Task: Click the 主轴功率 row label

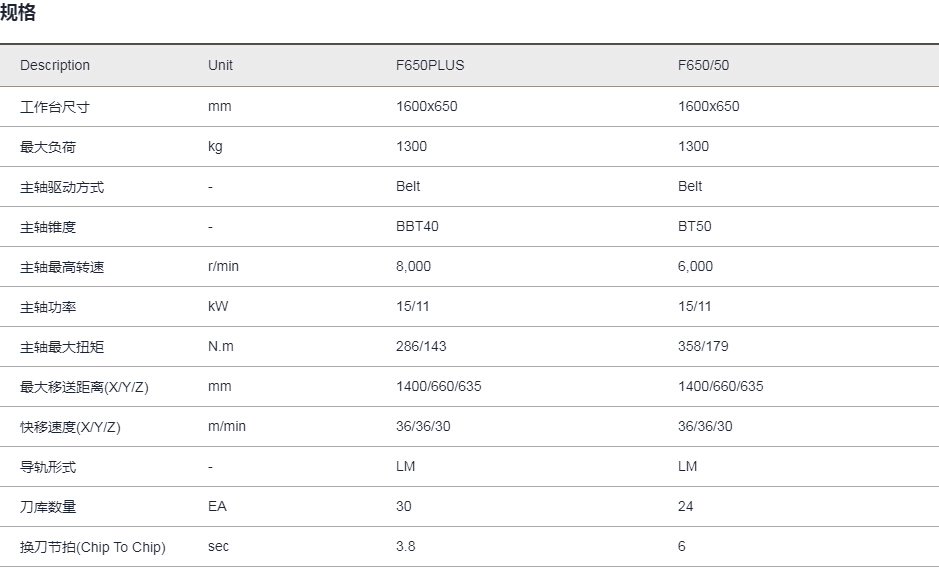Action: [x=48, y=307]
